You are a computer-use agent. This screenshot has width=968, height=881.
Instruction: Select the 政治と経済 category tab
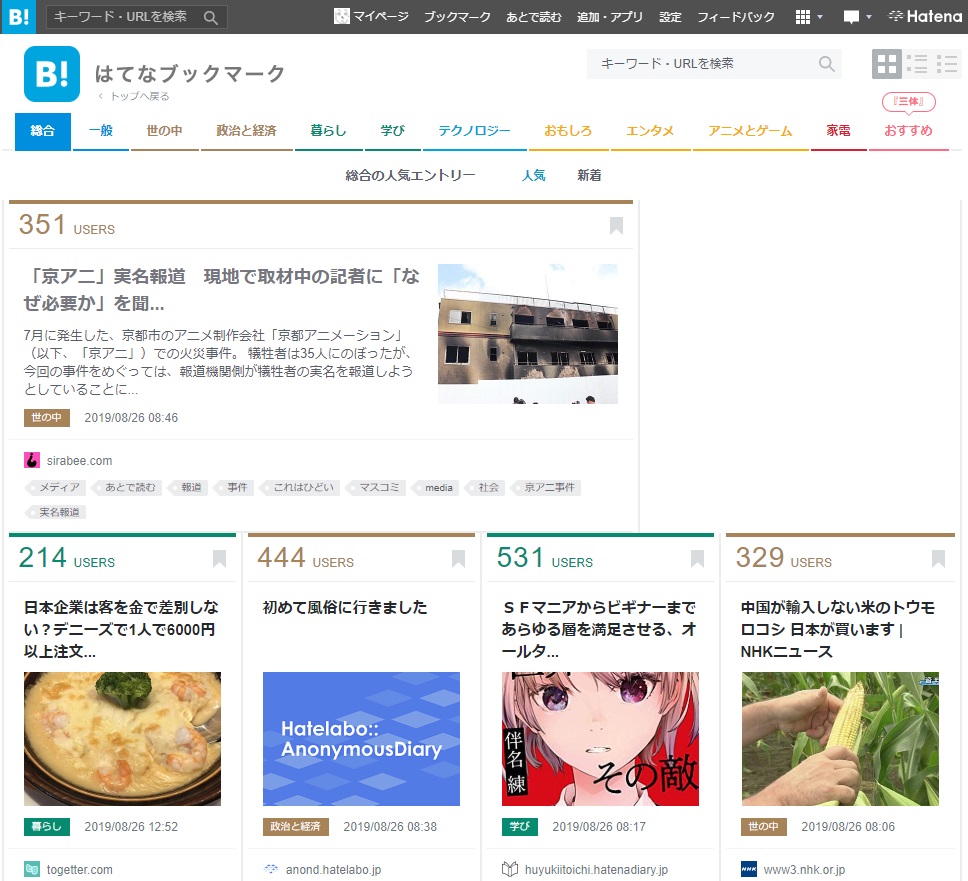pyautogui.click(x=246, y=131)
